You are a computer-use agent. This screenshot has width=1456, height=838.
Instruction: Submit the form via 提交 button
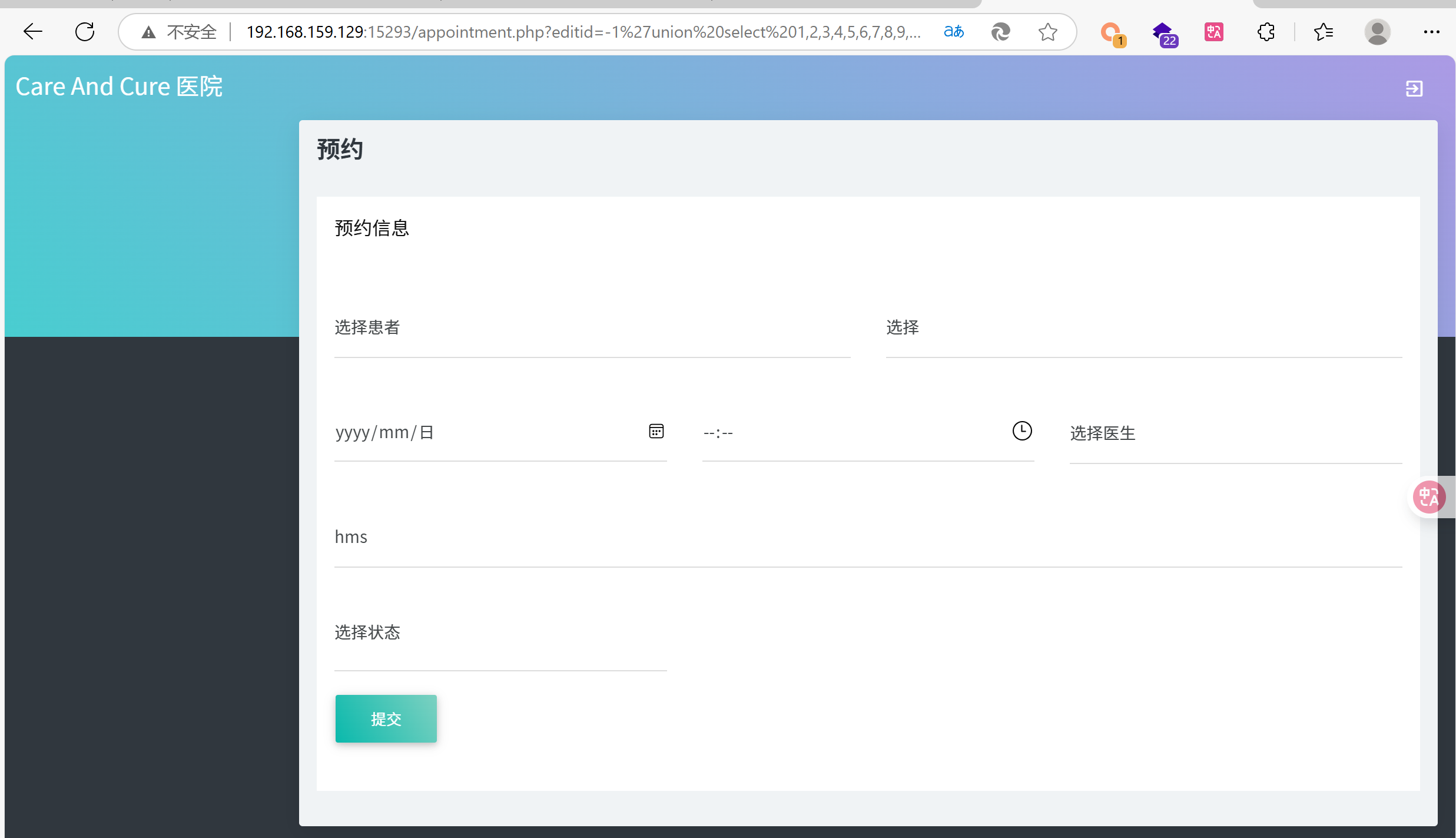point(386,718)
